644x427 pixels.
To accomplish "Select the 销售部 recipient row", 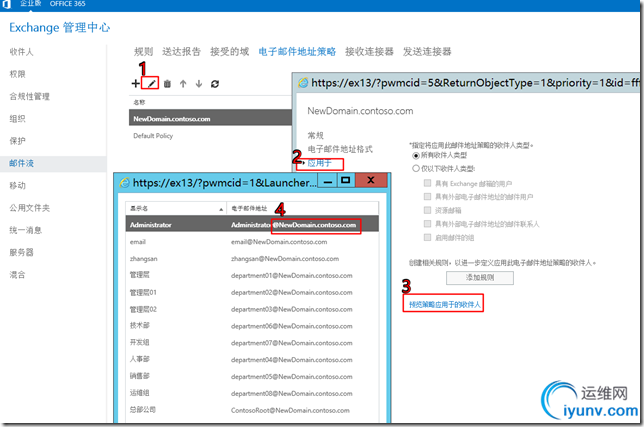I will pos(252,376).
